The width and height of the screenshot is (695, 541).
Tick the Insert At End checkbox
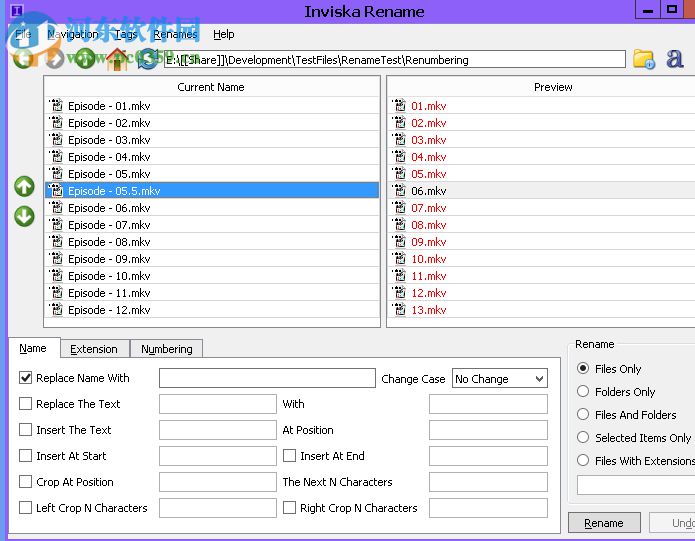pyautogui.click(x=290, y=456)
